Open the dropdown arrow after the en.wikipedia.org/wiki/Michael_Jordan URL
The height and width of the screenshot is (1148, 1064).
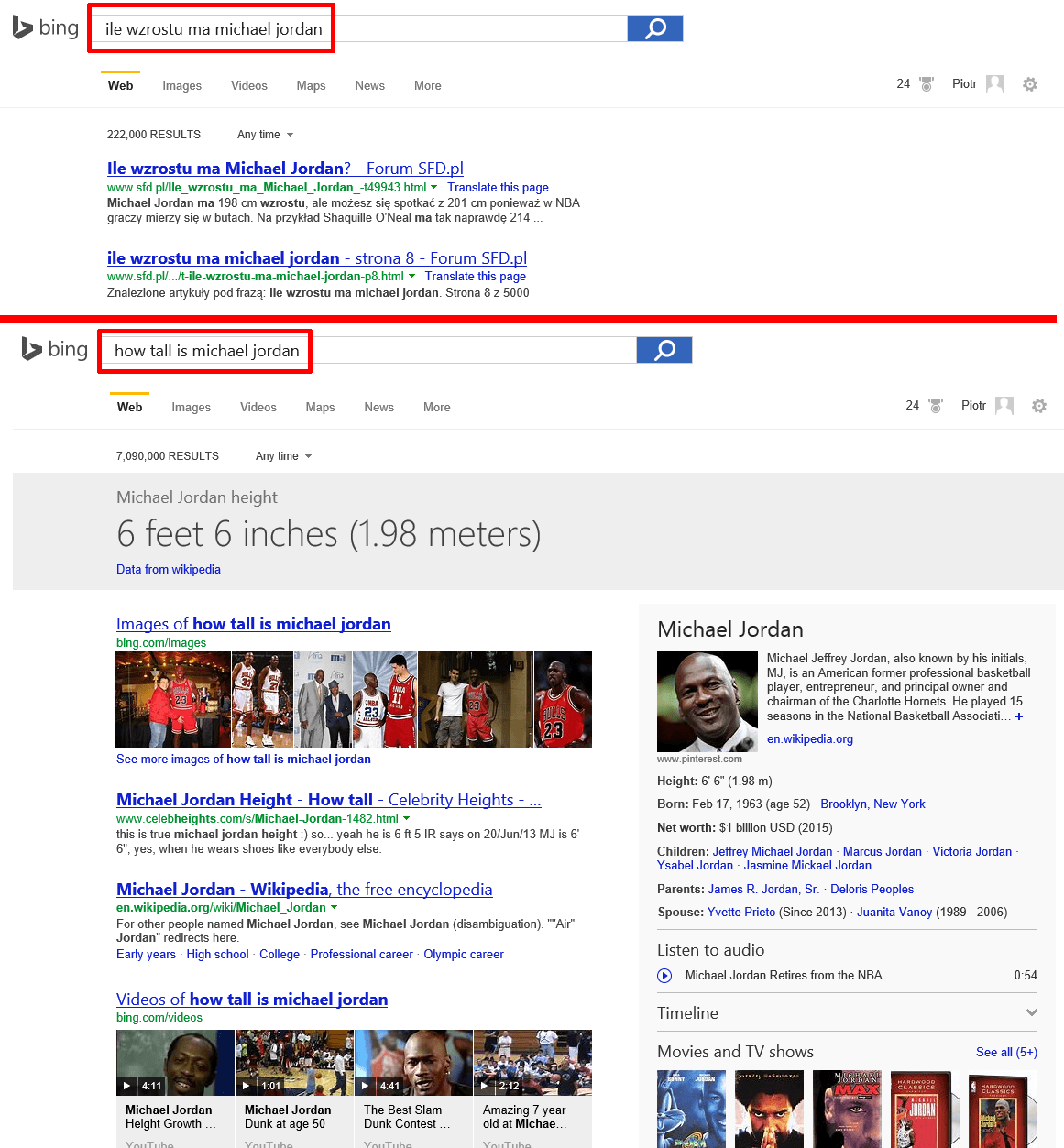pyautogui.click(x=334, y=907)
